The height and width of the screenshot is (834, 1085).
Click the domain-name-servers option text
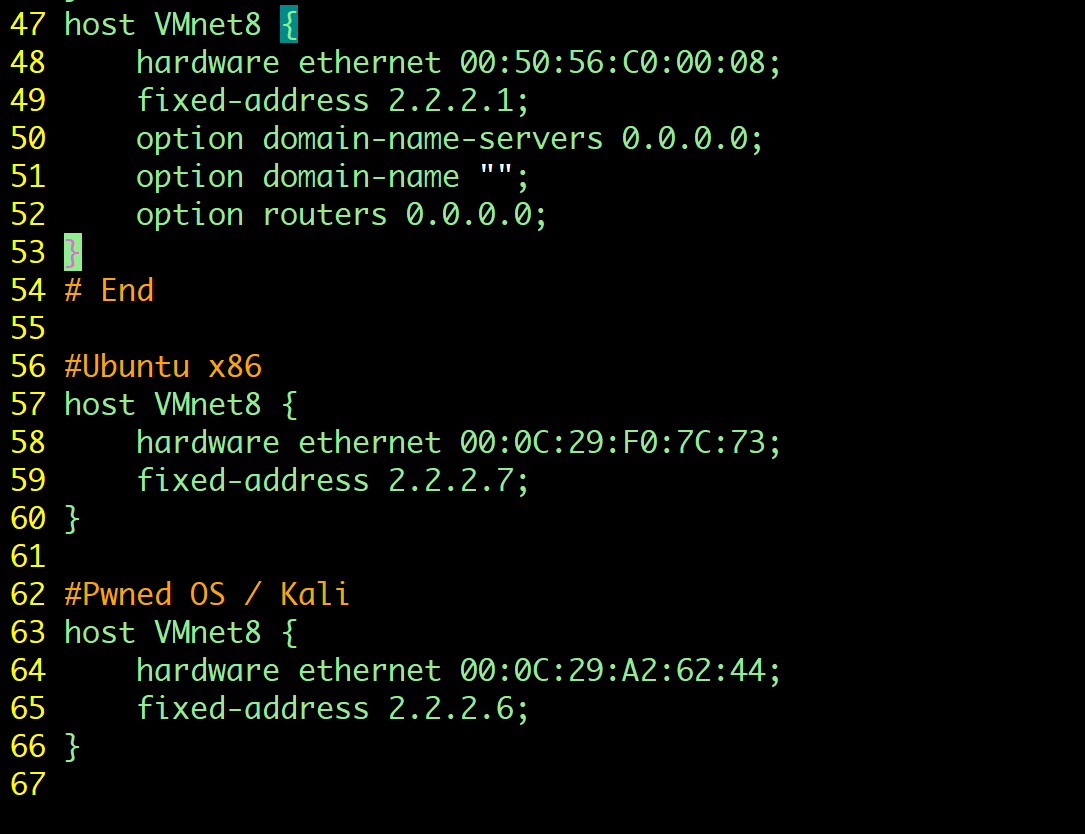tap(433, 138)
